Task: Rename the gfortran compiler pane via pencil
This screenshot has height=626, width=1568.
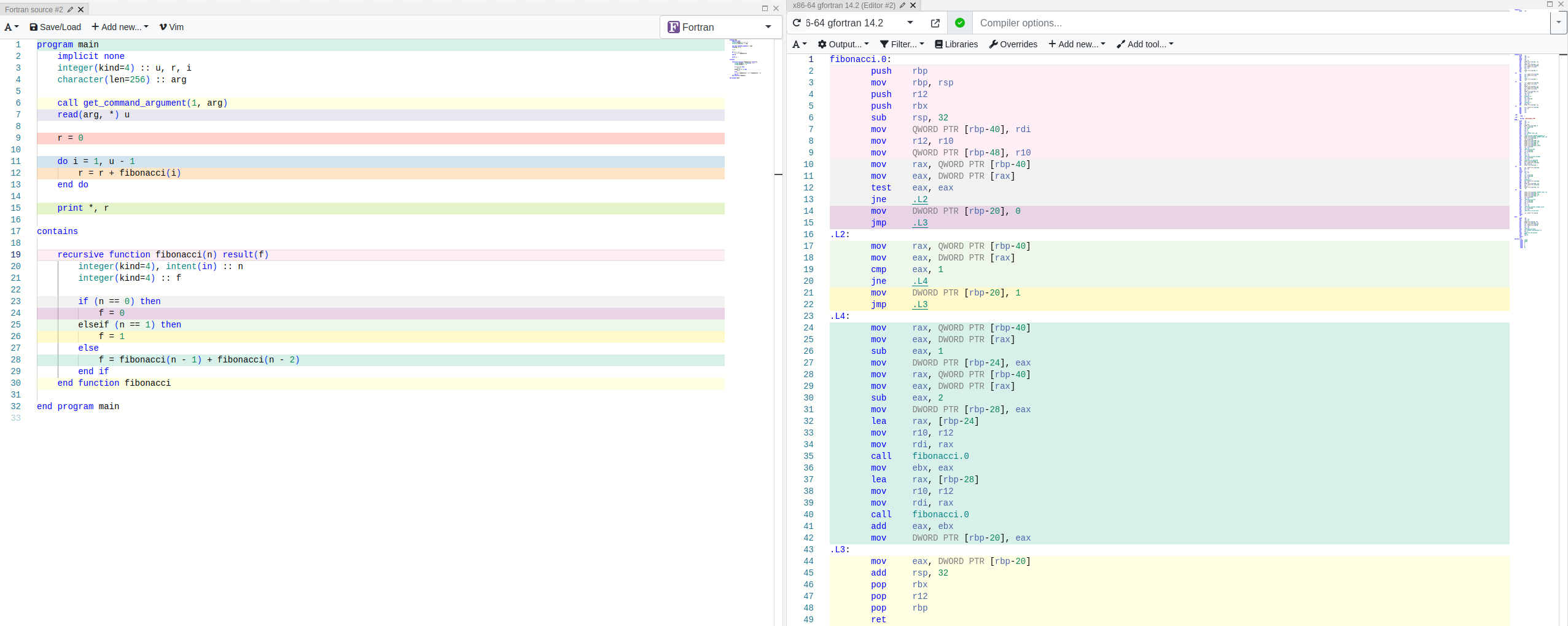Action: [902, 6]
